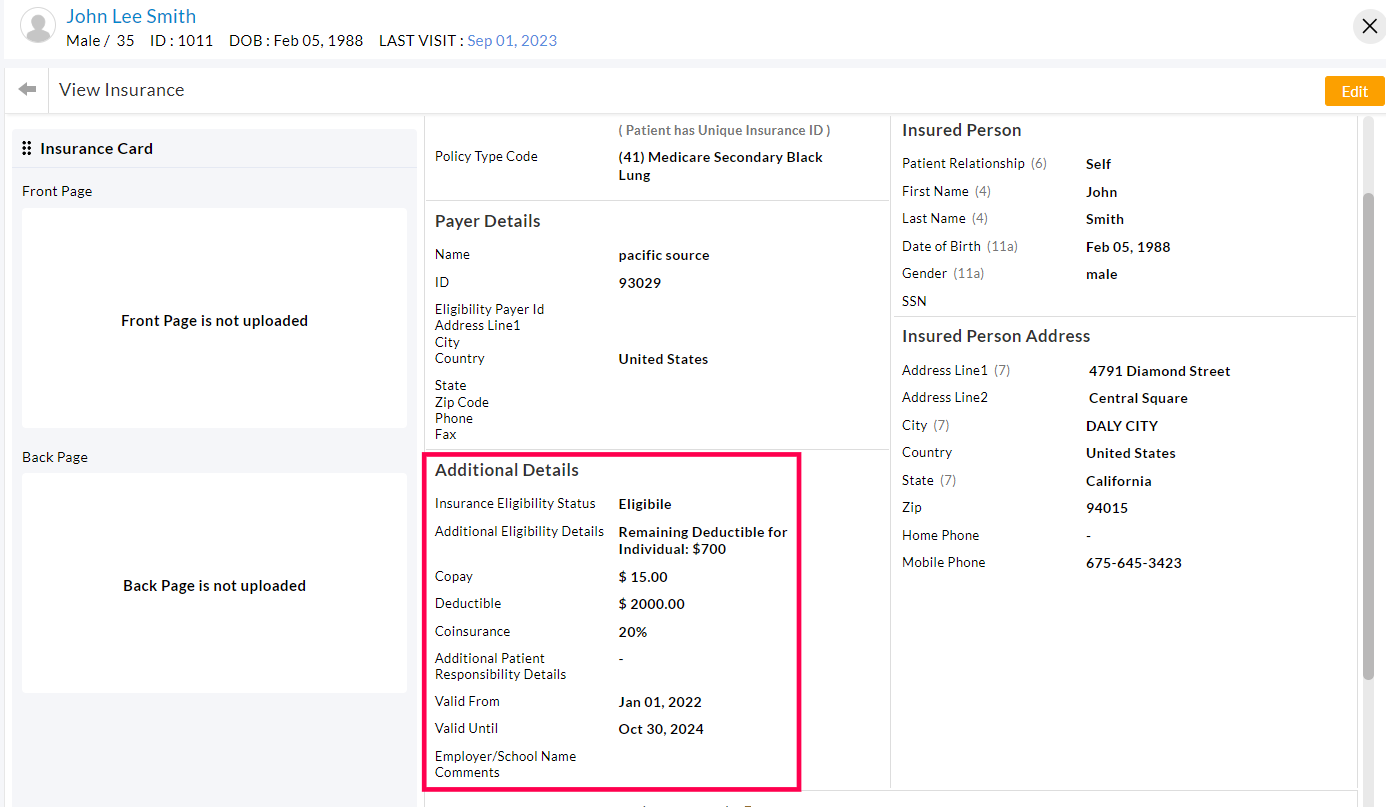
Task: Click the mobile phone number 675-645-3423
Action: [x=1134, y=562]
